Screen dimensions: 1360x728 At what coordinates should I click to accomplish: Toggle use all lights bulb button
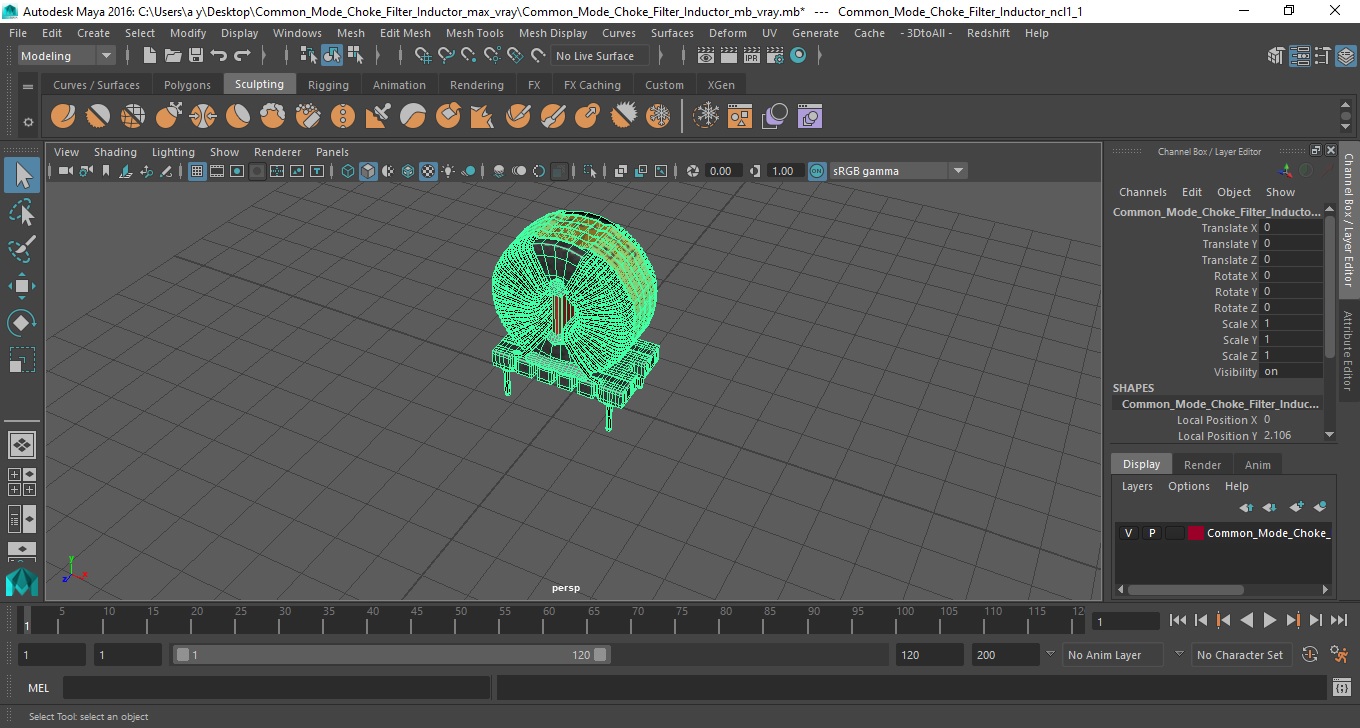click(x=448, y=171)
